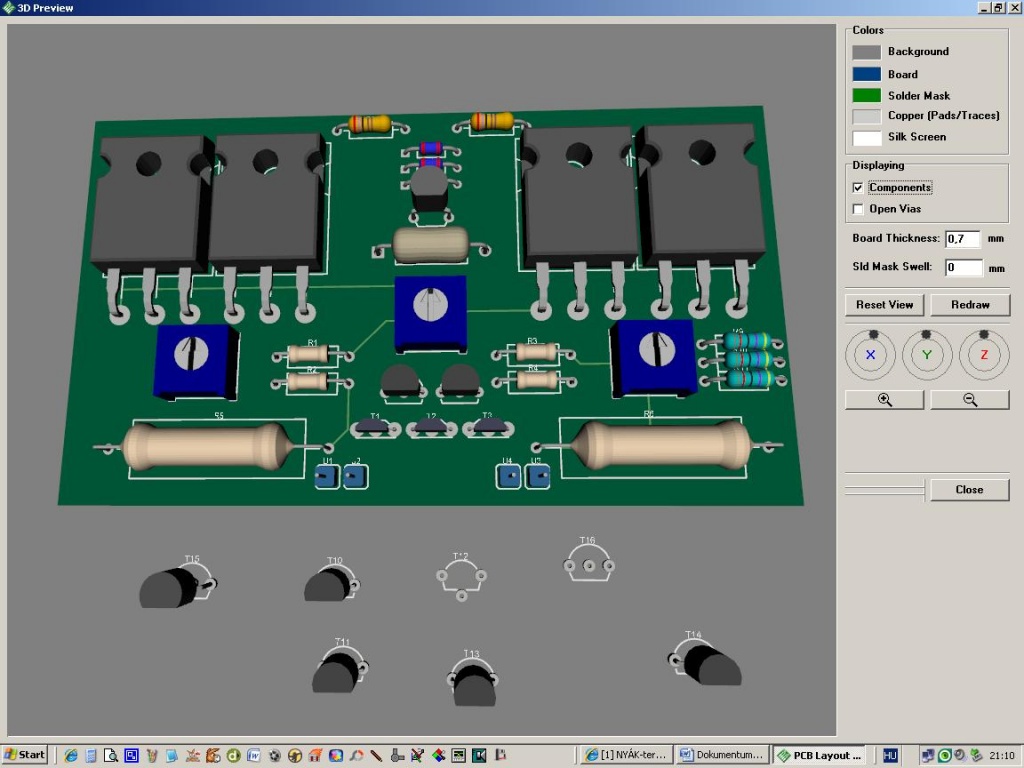Click the Z axis rotation dial
This screenshot has height=768, width=1024.
coord(984,355)
